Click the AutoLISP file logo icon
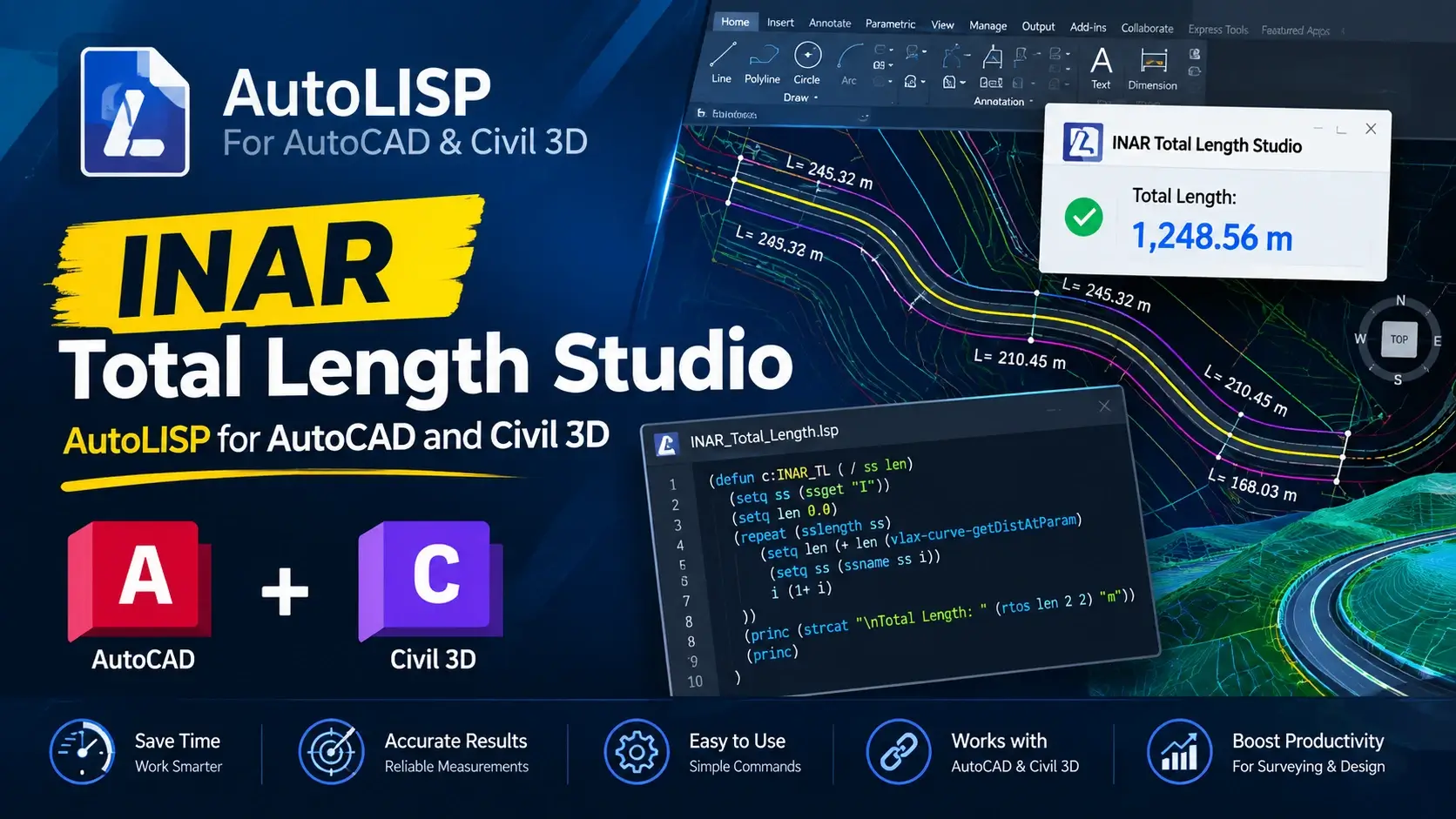 click(x=135, y=111)
